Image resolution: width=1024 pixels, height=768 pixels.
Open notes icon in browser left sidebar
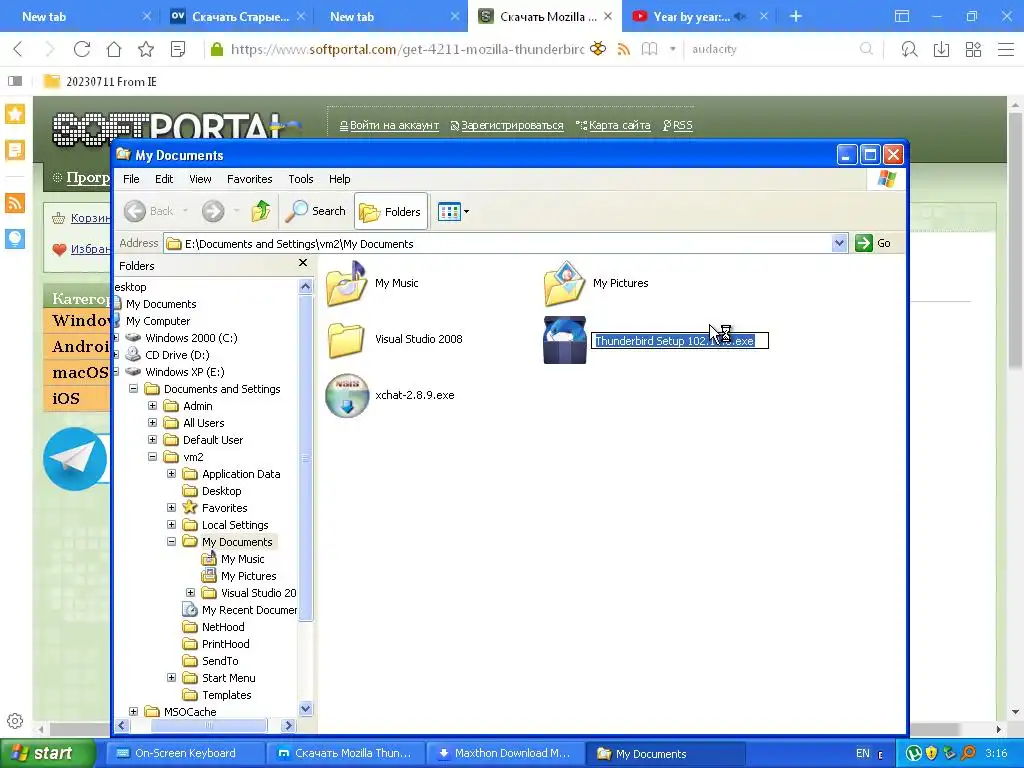point(15,150)
